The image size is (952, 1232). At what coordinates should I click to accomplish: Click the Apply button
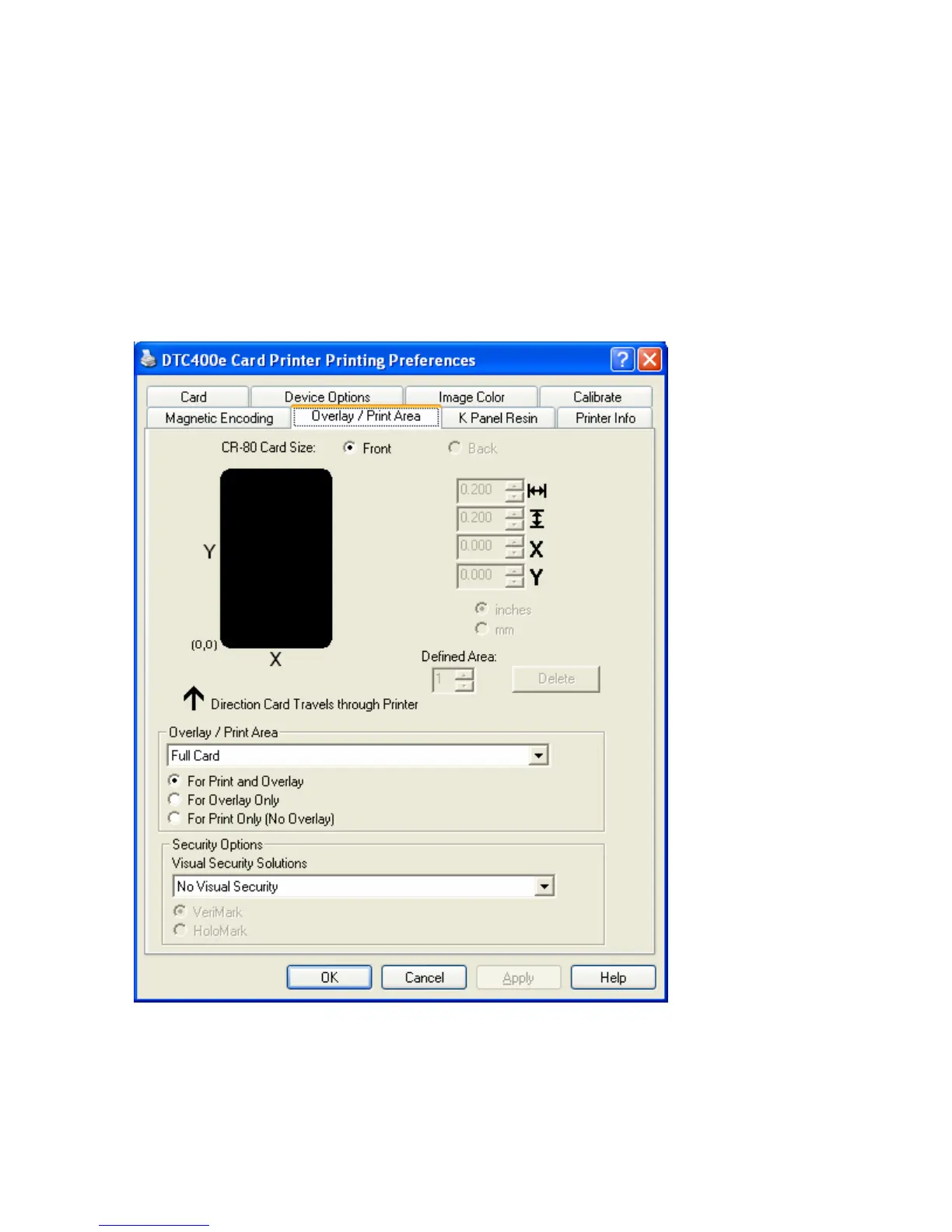pyautogui.click(x=518, y=977)
